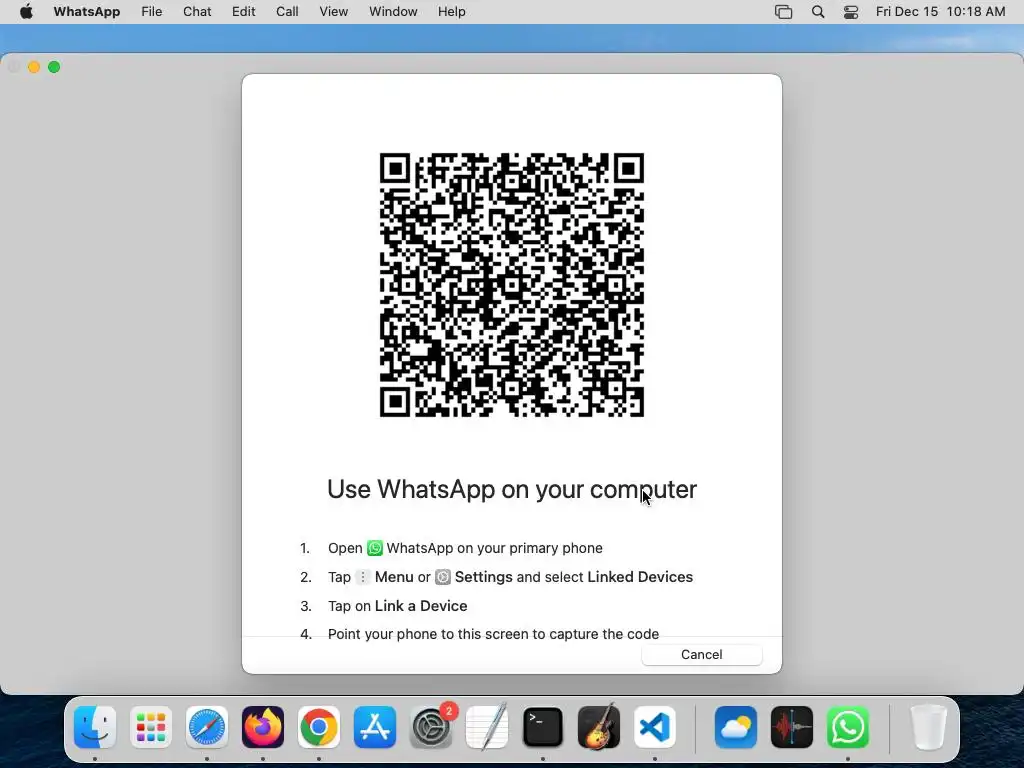This screenshot has height=768, width=1024.
Task: Open Visual Studio Code from the Dock
Action: coord(655,727)
